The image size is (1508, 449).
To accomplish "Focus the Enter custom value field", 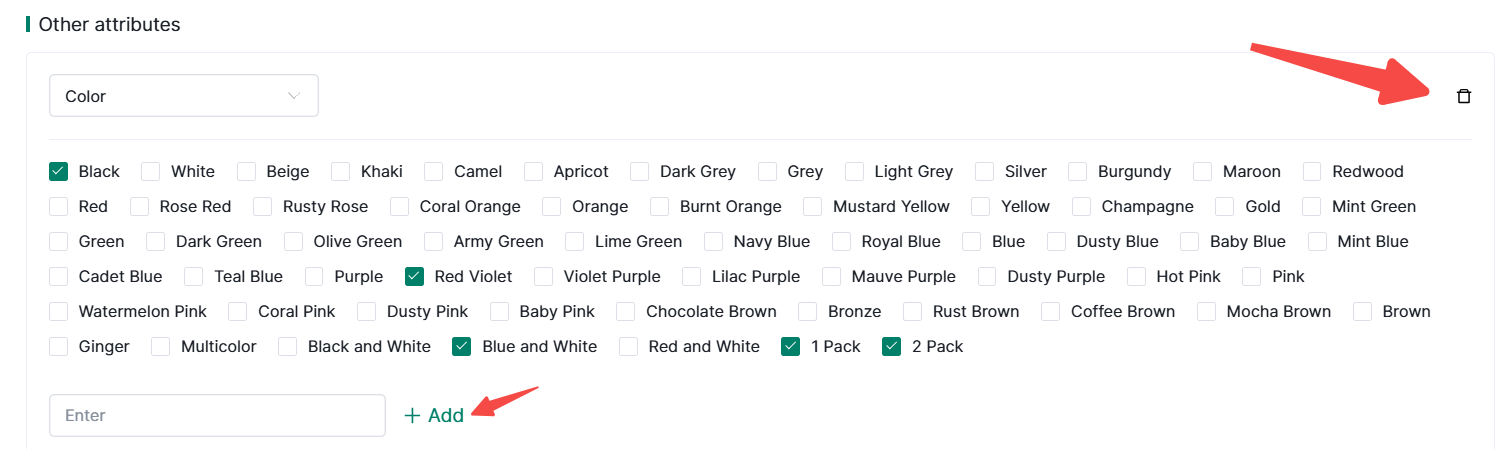I will [x=217, y=415].
